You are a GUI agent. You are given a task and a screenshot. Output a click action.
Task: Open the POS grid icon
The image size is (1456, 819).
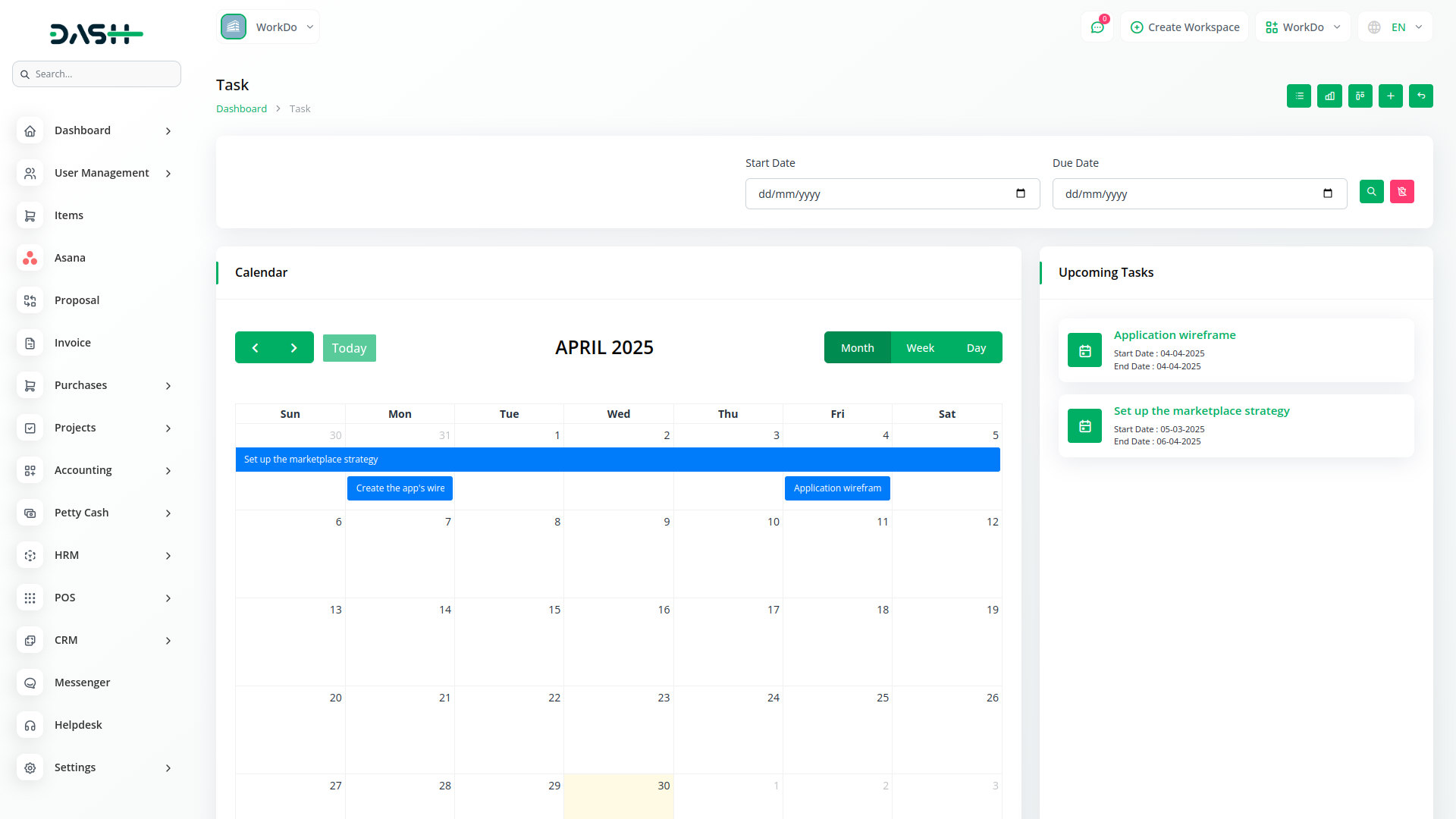[30, 598]
